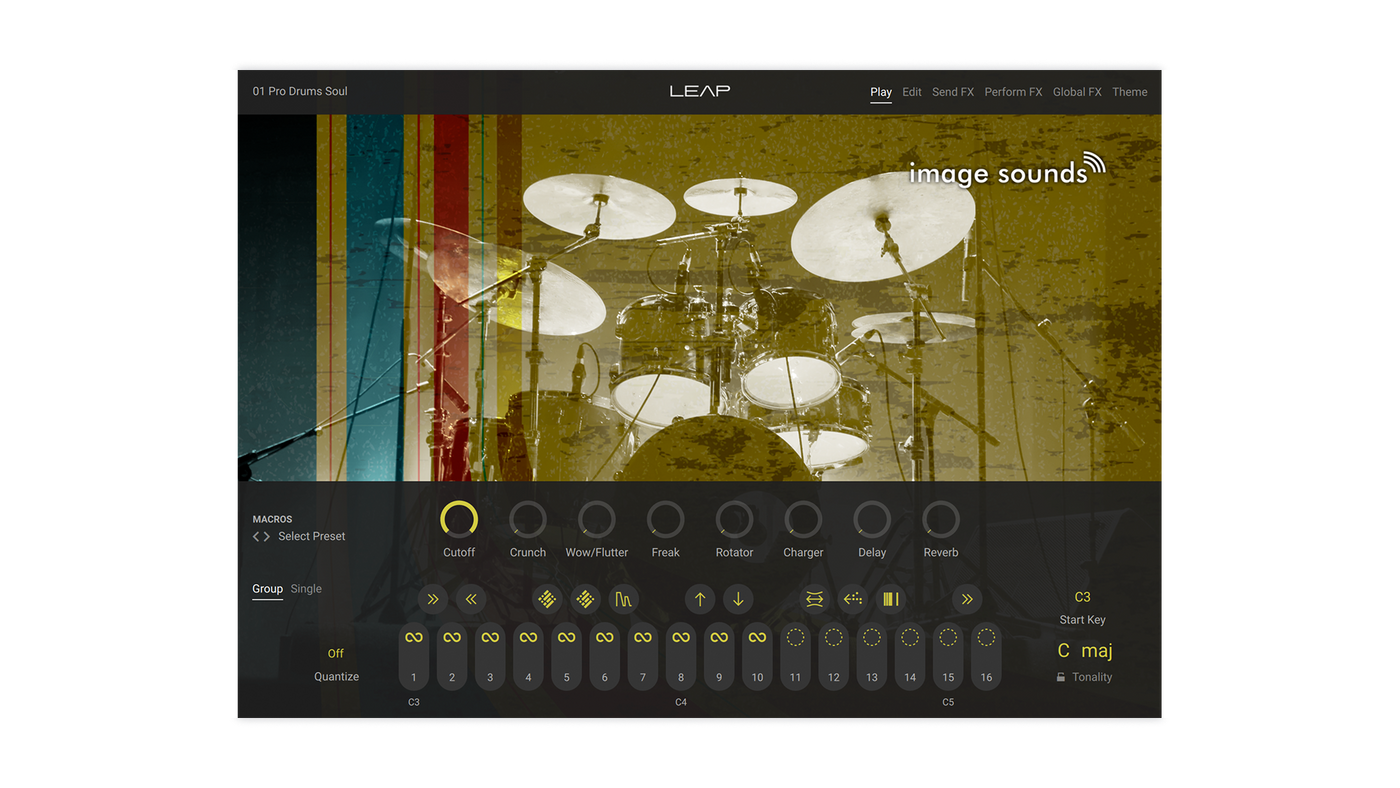Select empty pad 15
The height and width of the screenshot is (788, 1400).
[x=948, y=656]
